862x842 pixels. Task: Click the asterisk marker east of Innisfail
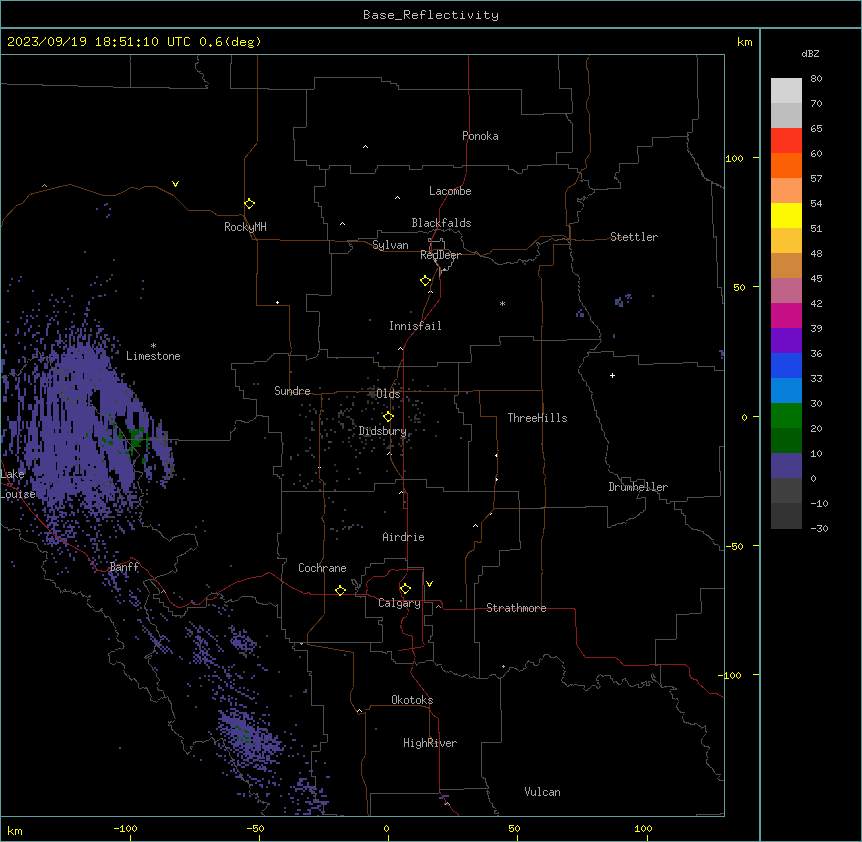[x=502, y=303]
